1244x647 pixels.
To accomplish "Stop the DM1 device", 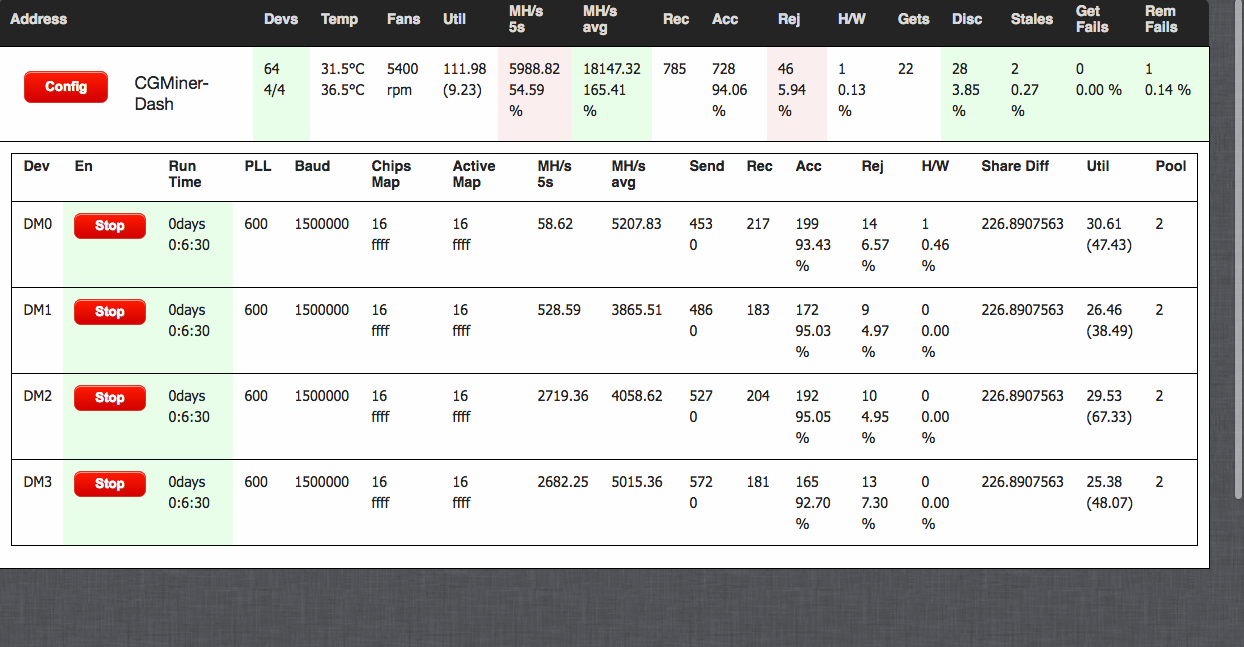I will pos(110,312).
